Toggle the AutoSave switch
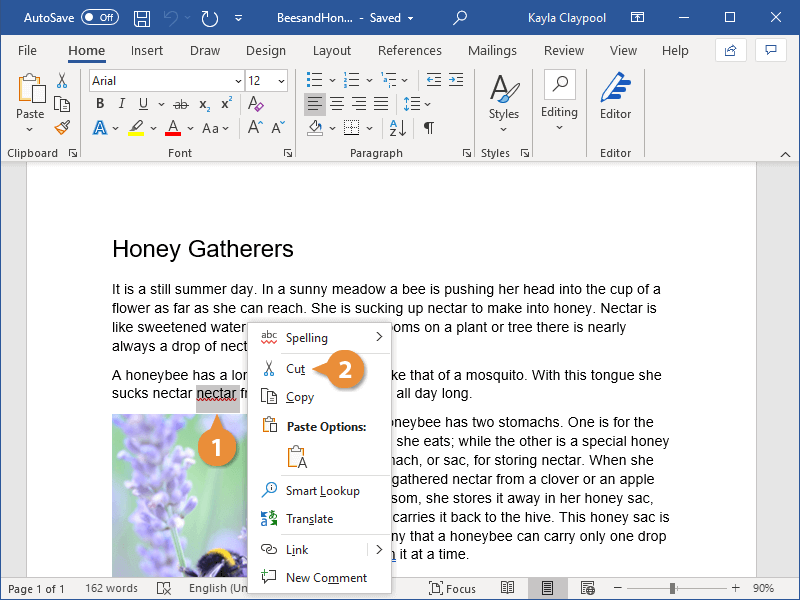 pyautogui.click(x=99, y=18)
